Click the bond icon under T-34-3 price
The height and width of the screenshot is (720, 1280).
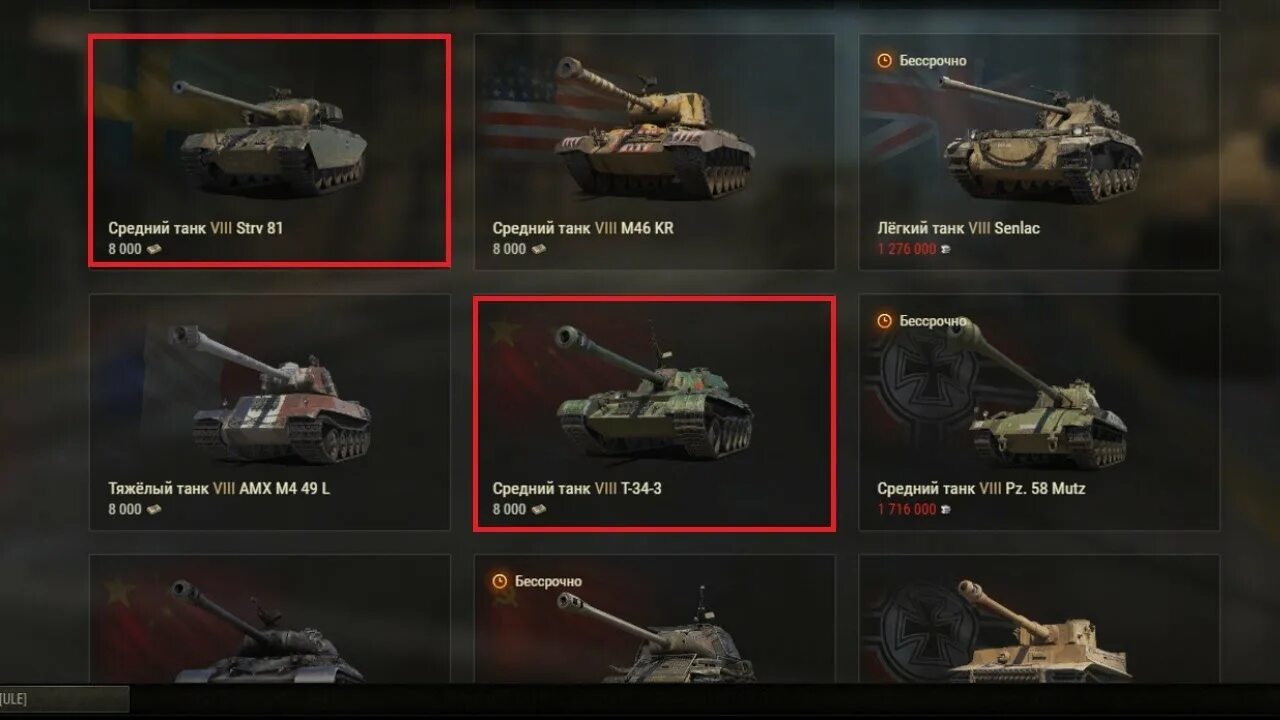(538, 509)
